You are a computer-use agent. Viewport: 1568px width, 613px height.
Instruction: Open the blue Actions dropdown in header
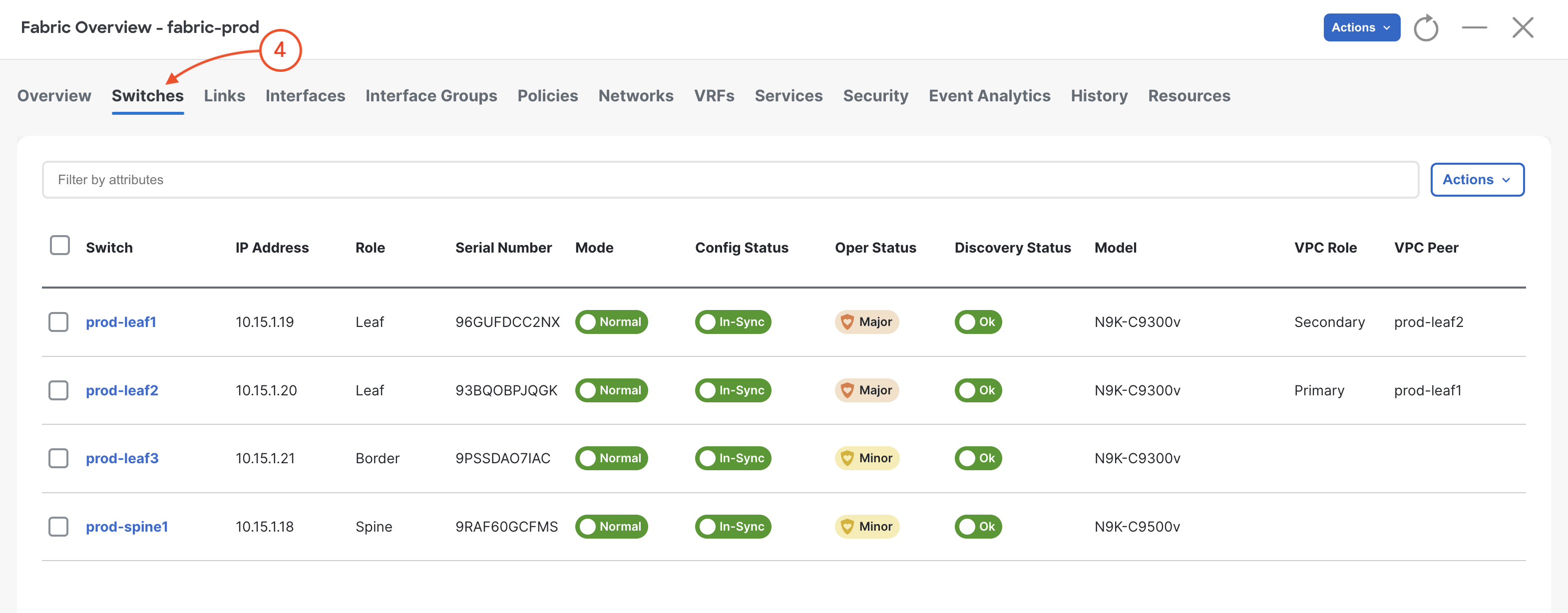pos(1361,27)
